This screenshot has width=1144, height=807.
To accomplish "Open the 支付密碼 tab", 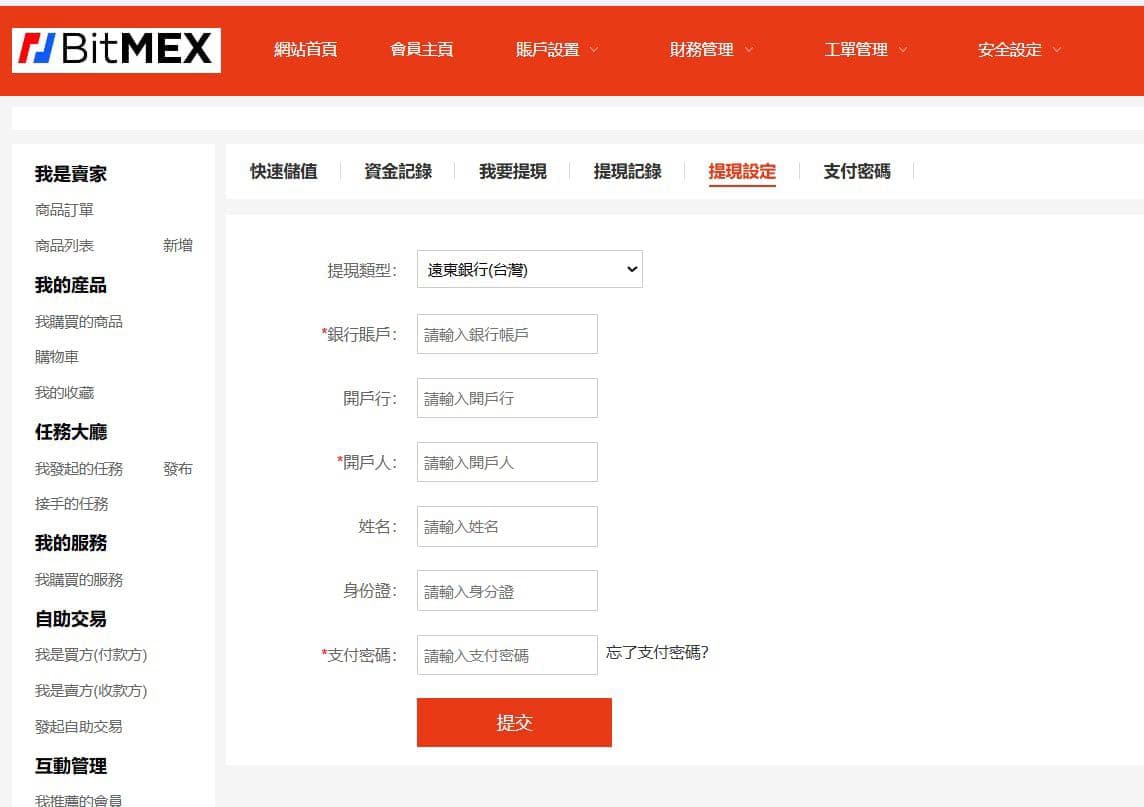I will pyautogui.click(x=857, y=171).
